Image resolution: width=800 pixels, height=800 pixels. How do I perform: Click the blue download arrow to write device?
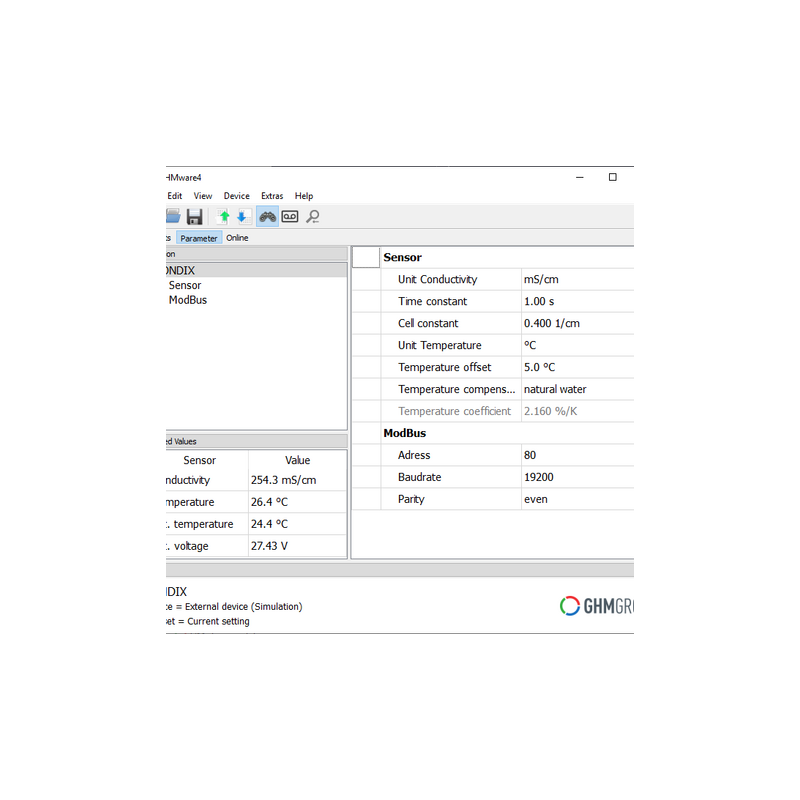click(242, 216)
